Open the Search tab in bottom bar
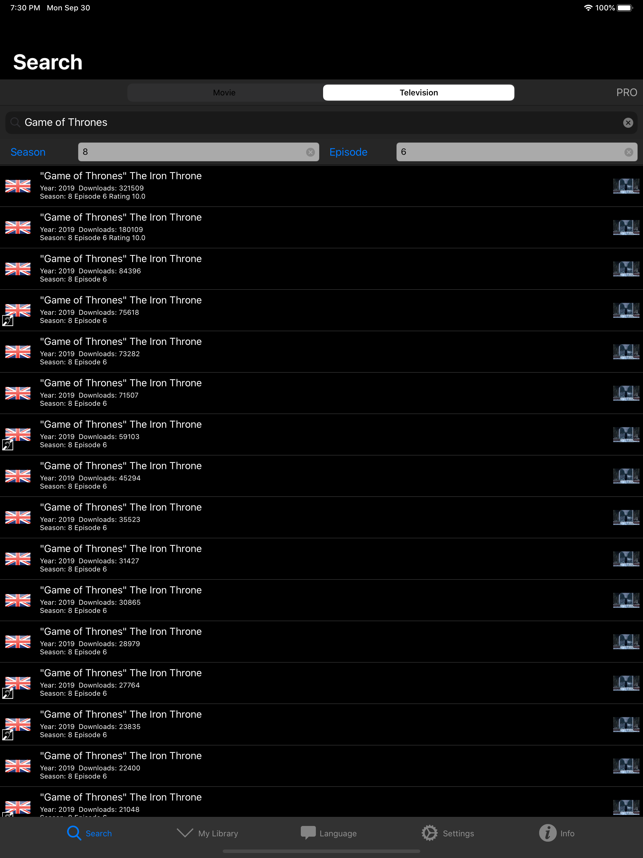Viewport: 643px width, 858px height. [89, 833]
